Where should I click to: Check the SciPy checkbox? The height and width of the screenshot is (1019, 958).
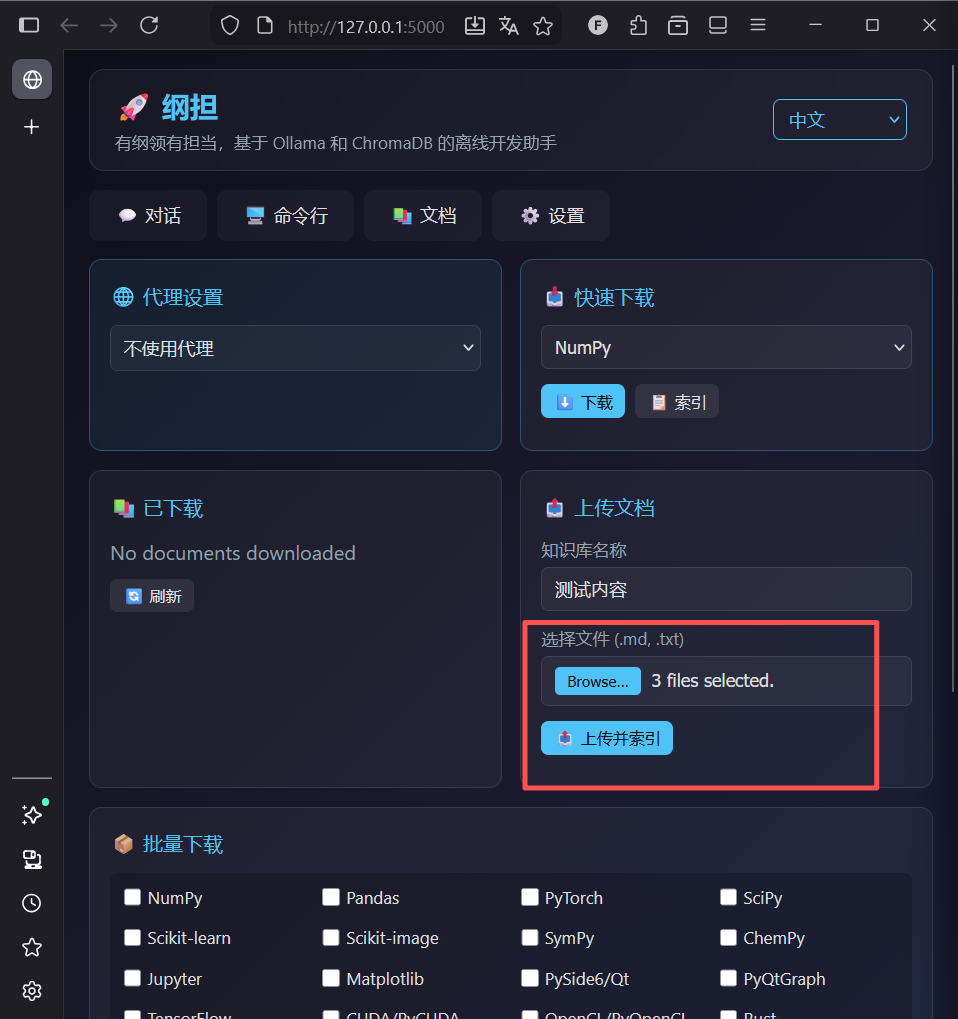pyautogui.click(x=729, y=897)
